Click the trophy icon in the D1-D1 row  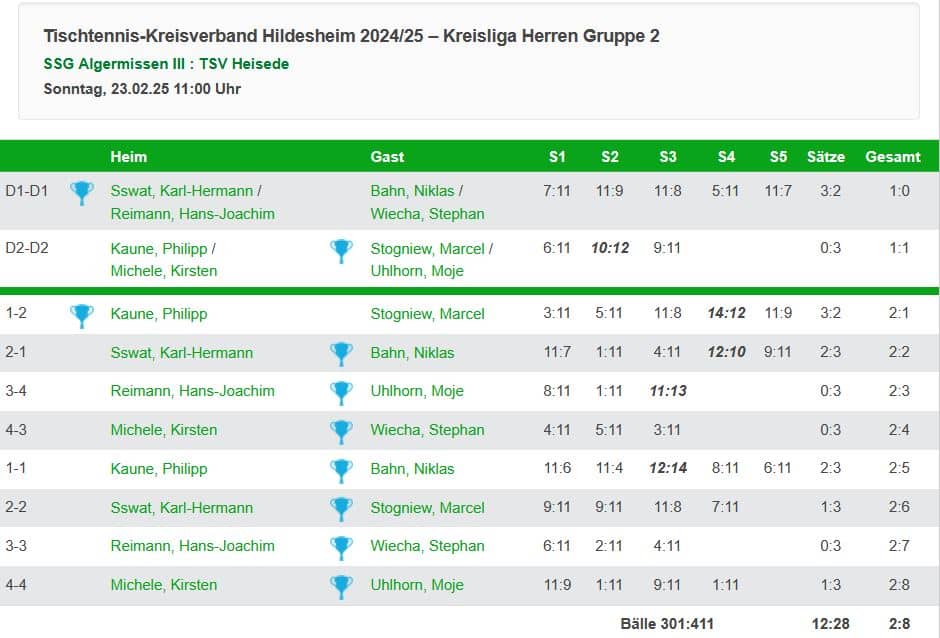click(82, 193)
